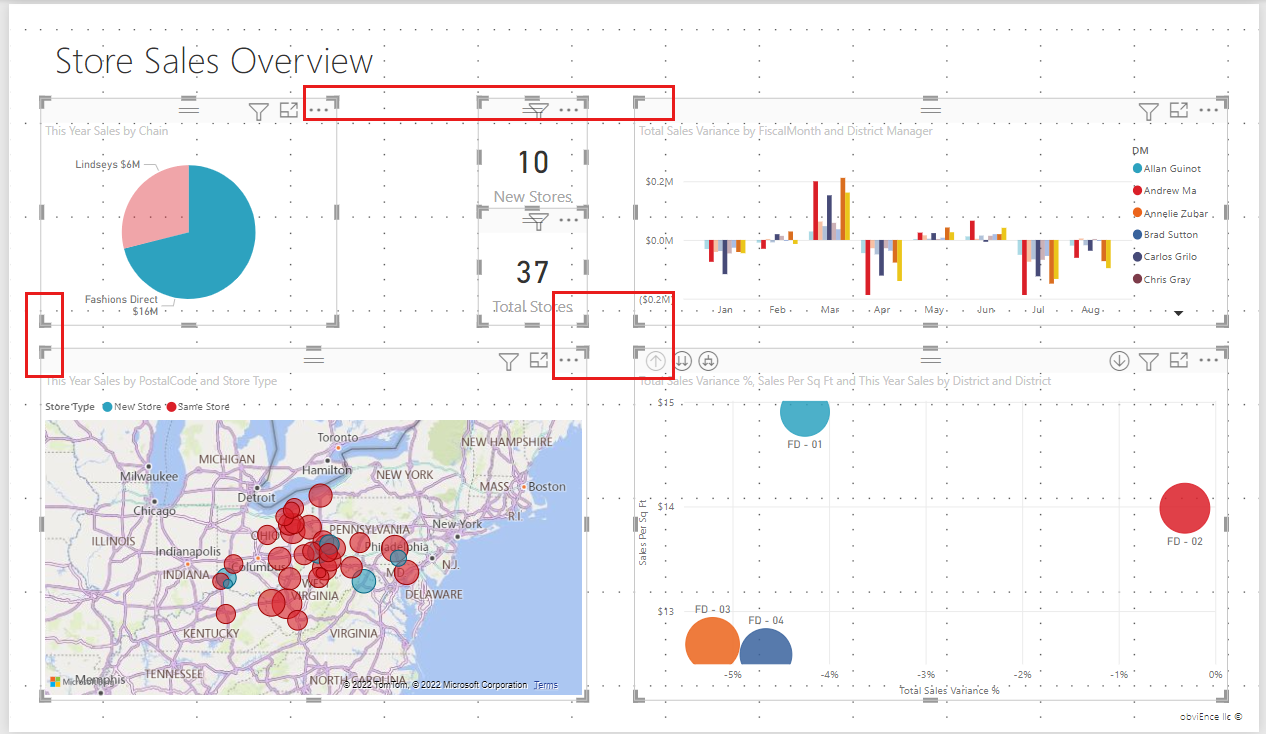Select Allan Guinot in the DM legend
Image resolution: width=1266 pixels, height=734 pixels.
(1166, 169)
